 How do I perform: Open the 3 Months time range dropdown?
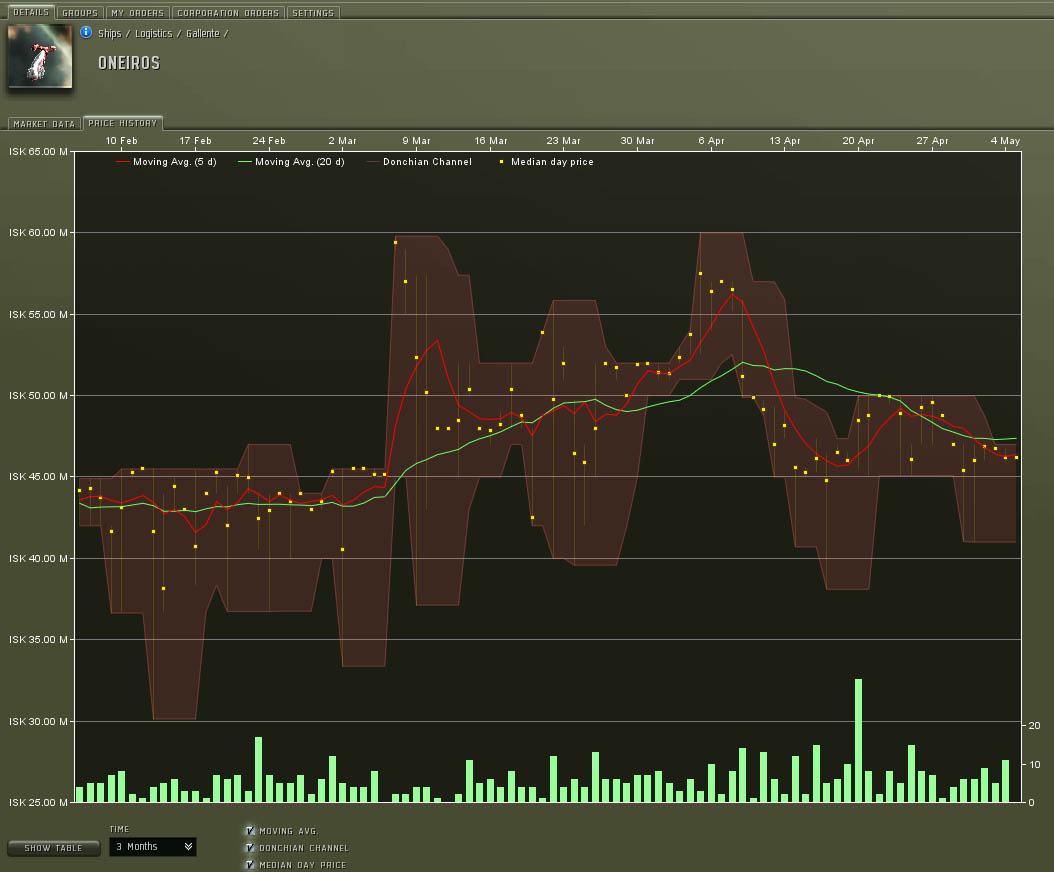(152, 847)
